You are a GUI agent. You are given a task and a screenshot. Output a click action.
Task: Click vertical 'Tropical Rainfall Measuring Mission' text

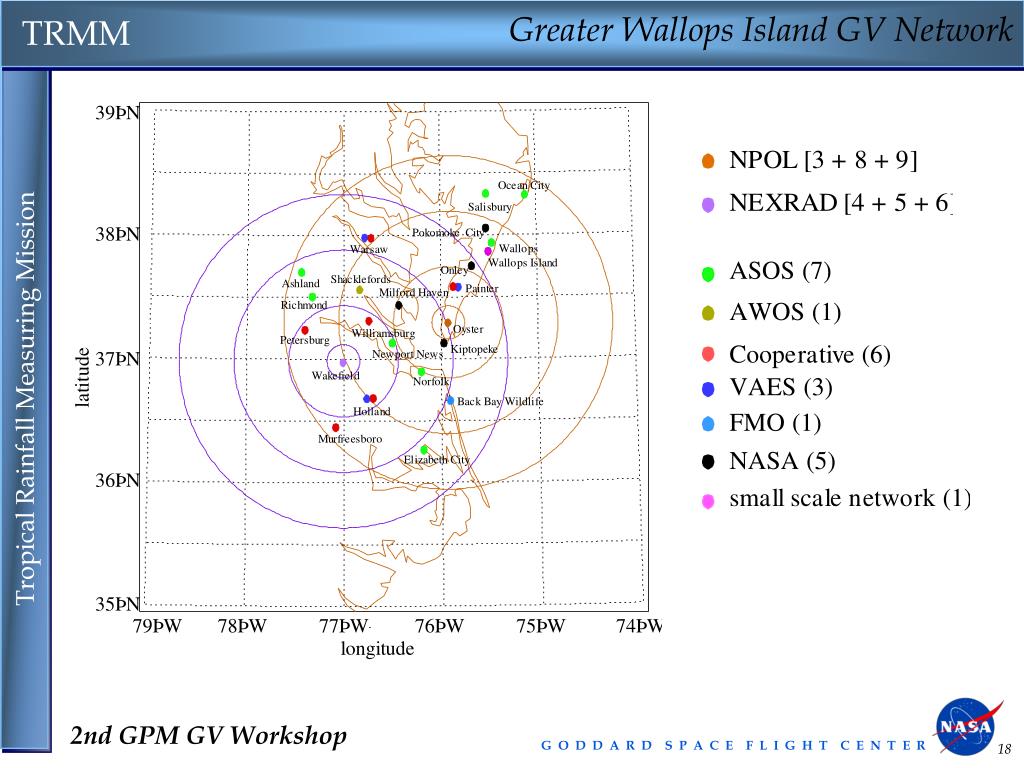tap(24, 398)
